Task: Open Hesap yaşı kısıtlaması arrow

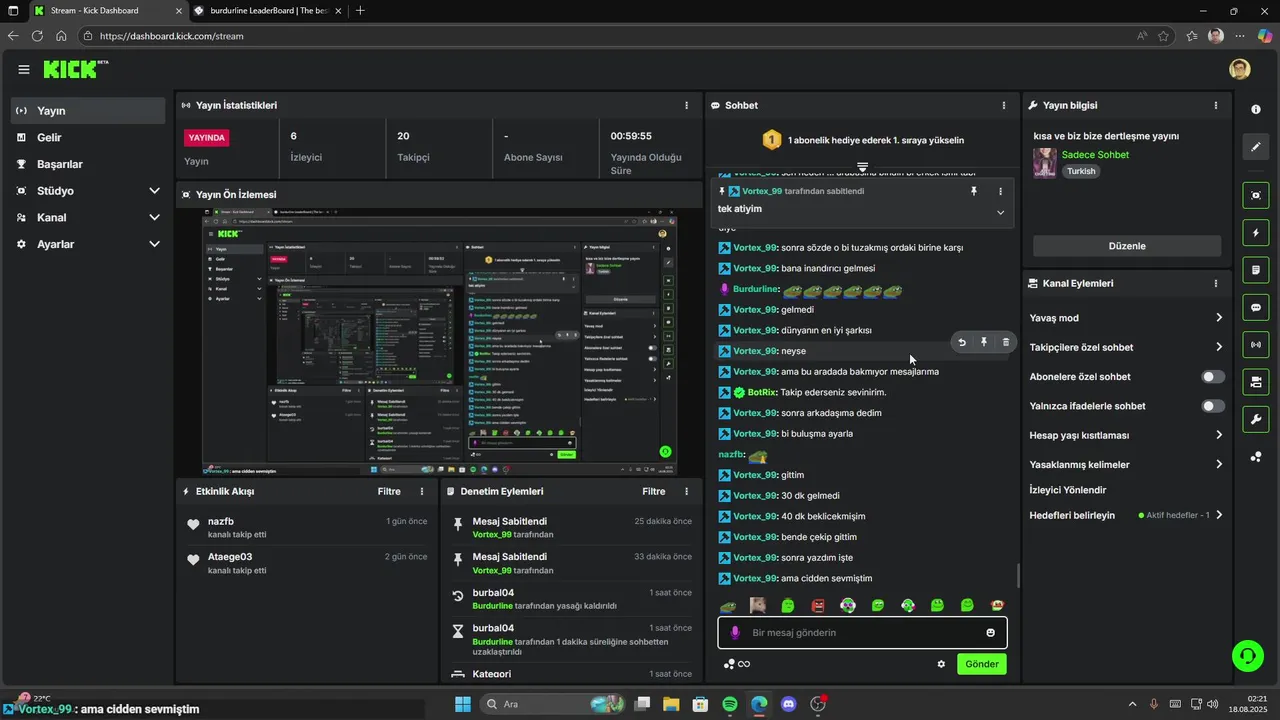Action: coord(1219,435)
